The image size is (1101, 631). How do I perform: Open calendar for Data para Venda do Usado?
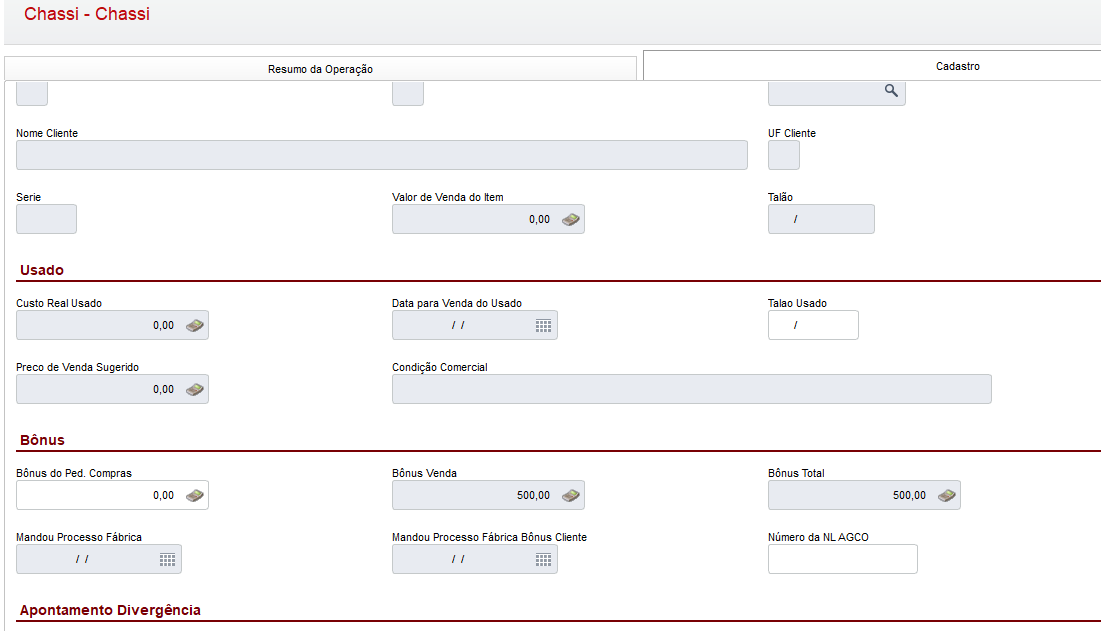pos(543,326)
